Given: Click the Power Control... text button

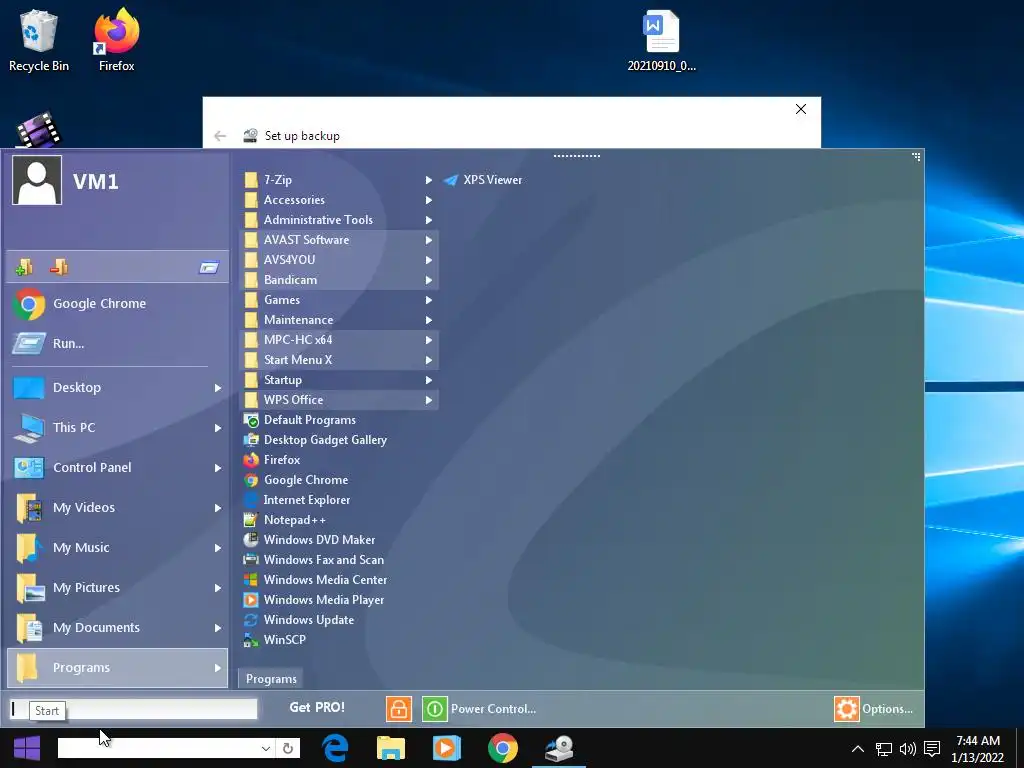Looking at the screenshot, I should coord(493,709).
